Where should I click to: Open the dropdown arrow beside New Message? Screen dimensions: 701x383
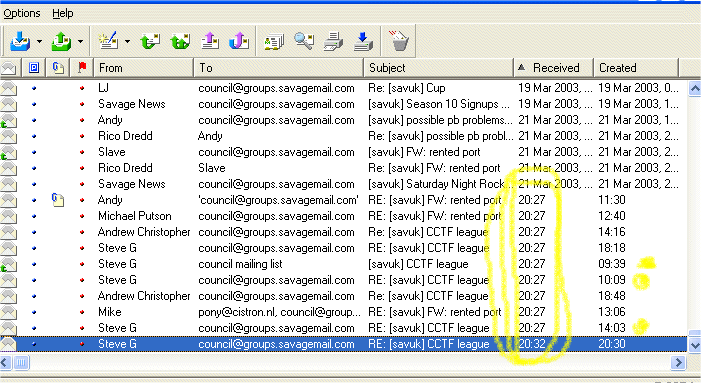tap(127, 42)
